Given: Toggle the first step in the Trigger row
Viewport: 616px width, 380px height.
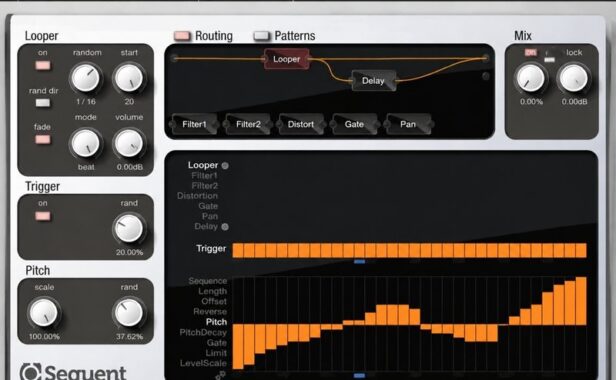Looking at the screenshot, I should (238, 250).
